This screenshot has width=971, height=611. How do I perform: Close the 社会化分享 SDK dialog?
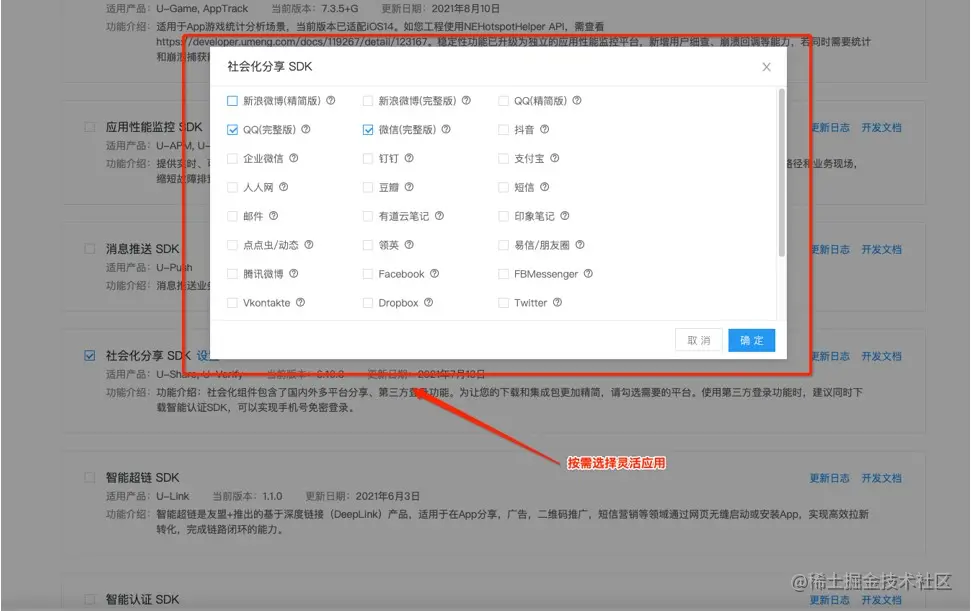(766, 67)
